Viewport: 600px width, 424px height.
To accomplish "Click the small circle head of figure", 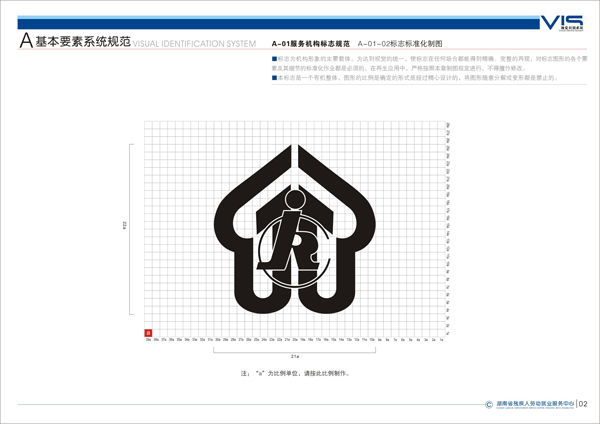I will (x=293, y=199).
